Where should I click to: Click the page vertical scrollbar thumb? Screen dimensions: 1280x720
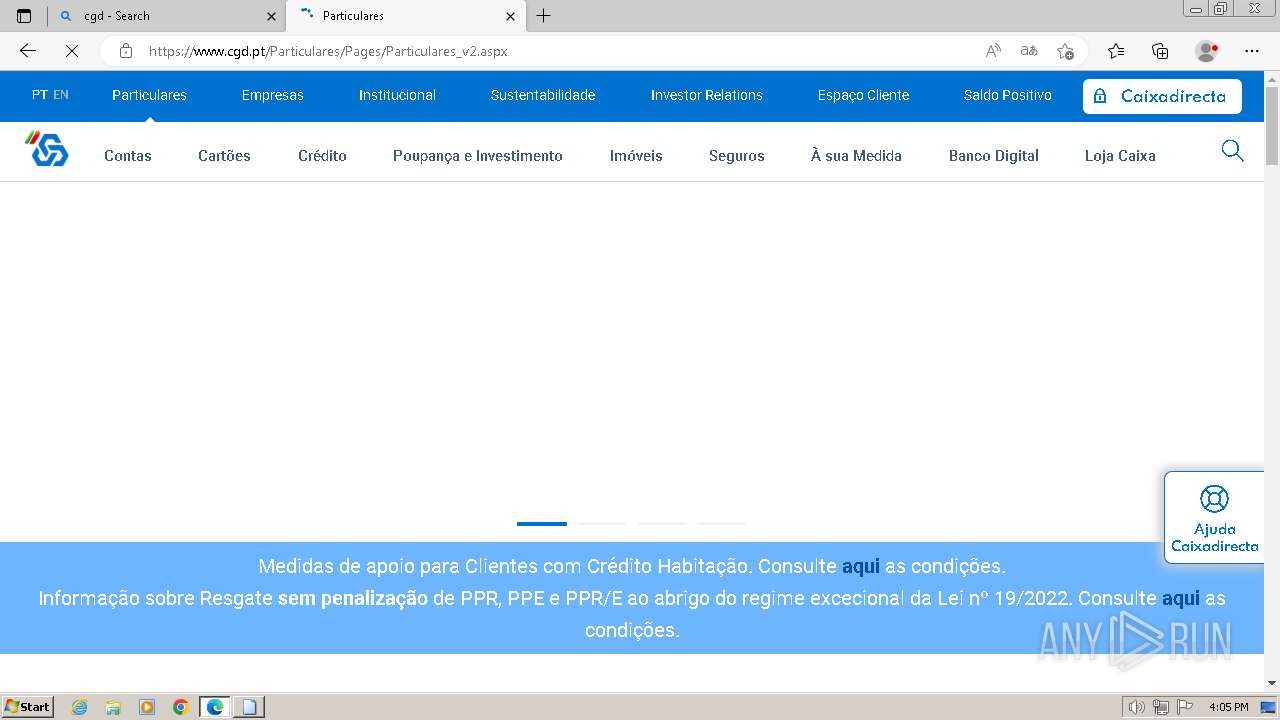(x=1272, y=125)
